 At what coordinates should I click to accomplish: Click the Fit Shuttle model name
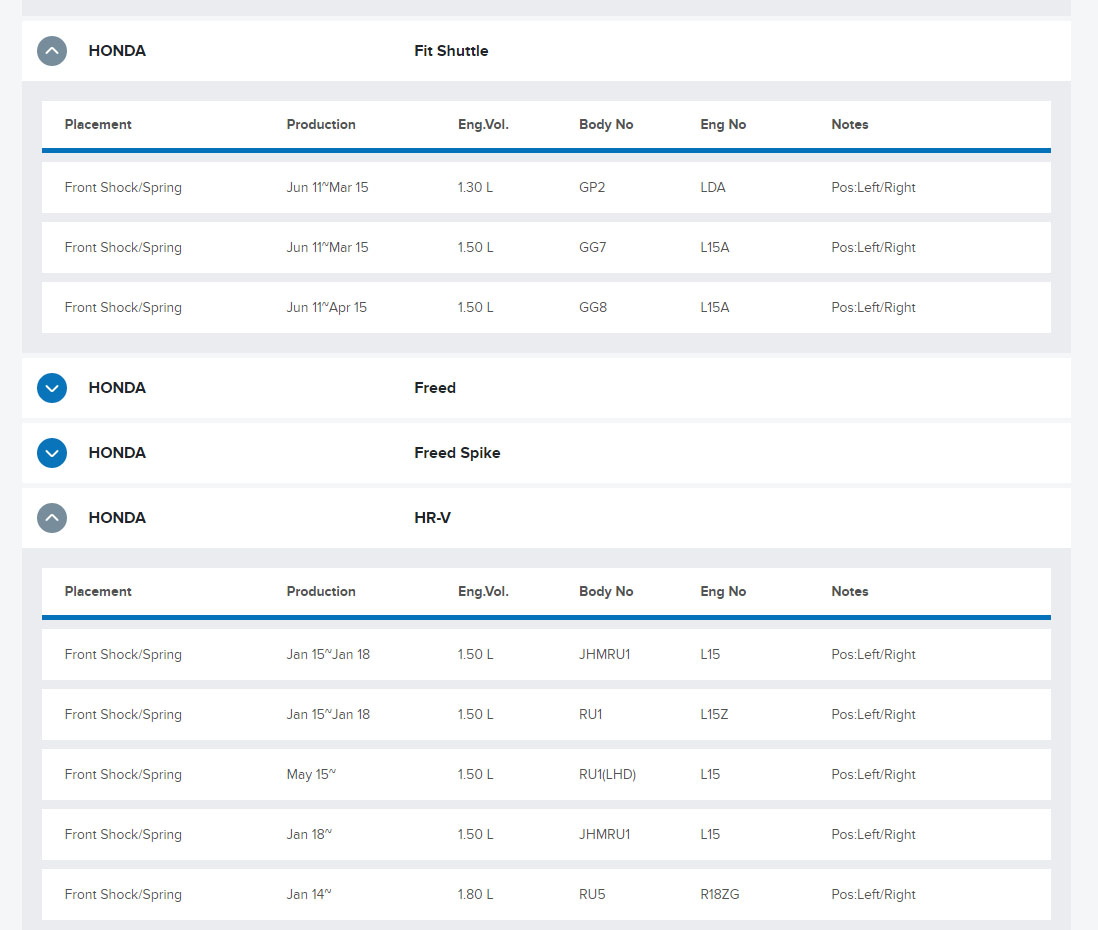(x=451, y=51)
